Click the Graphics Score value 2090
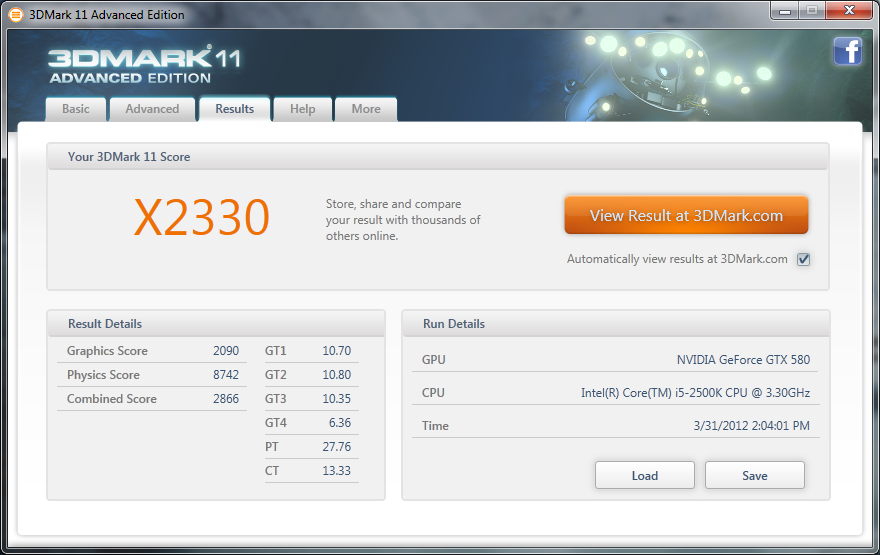 click(x=226, y=351)
